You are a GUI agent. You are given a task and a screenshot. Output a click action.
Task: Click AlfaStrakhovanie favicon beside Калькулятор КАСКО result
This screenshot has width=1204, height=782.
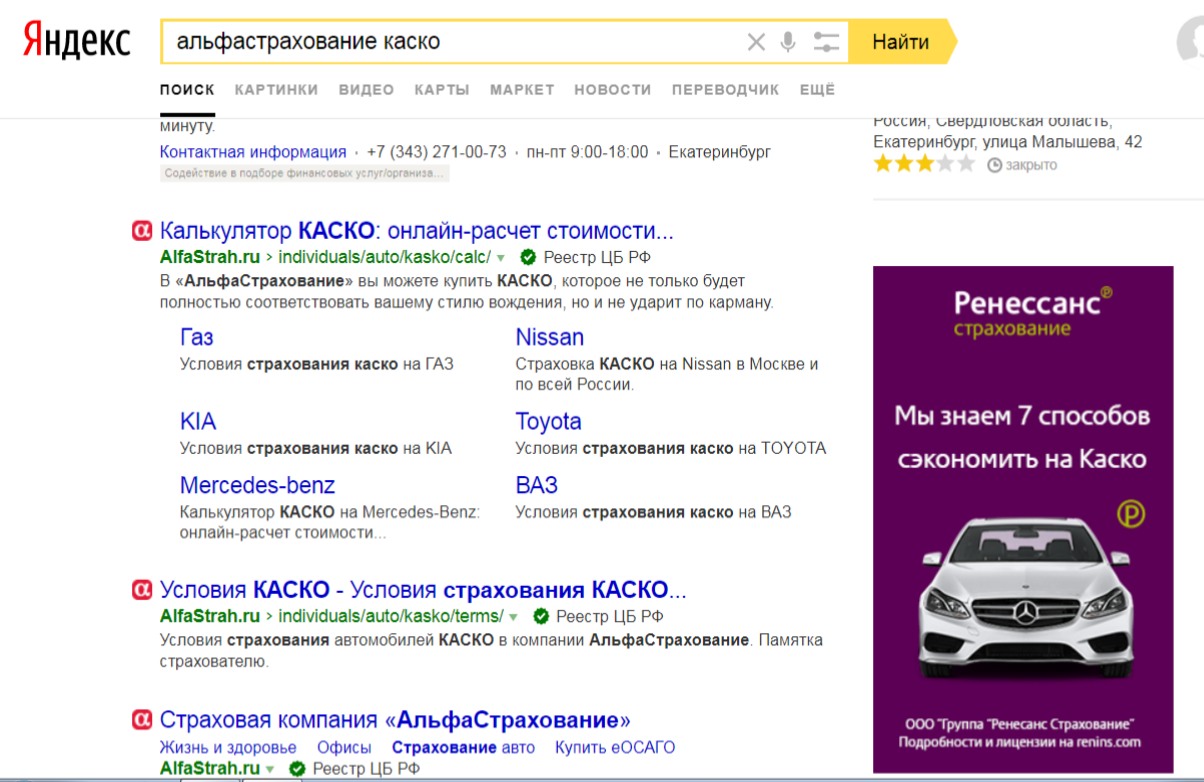142,231
